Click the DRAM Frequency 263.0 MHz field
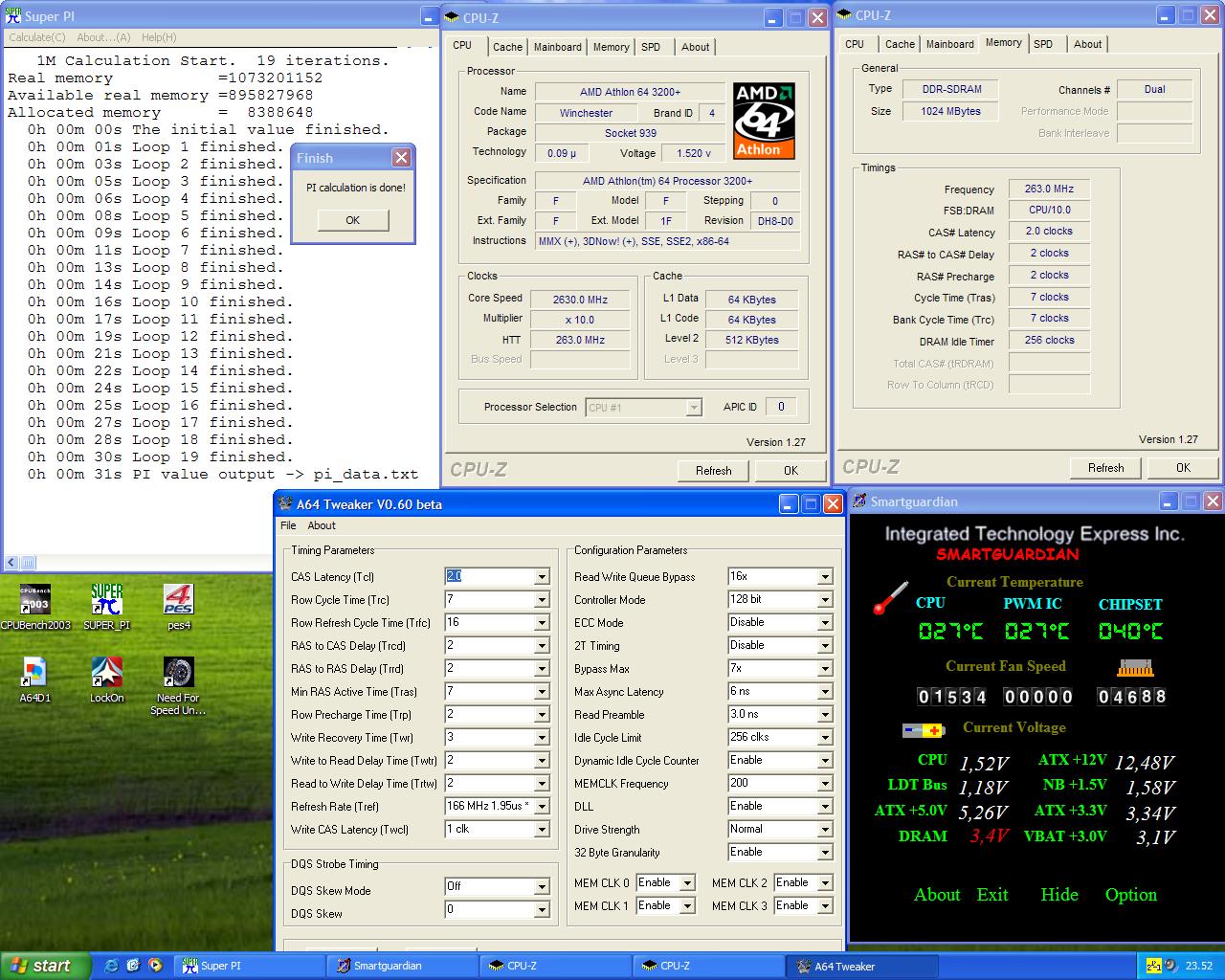Screen dimensions: 1225x980 tap(1049, 189)
